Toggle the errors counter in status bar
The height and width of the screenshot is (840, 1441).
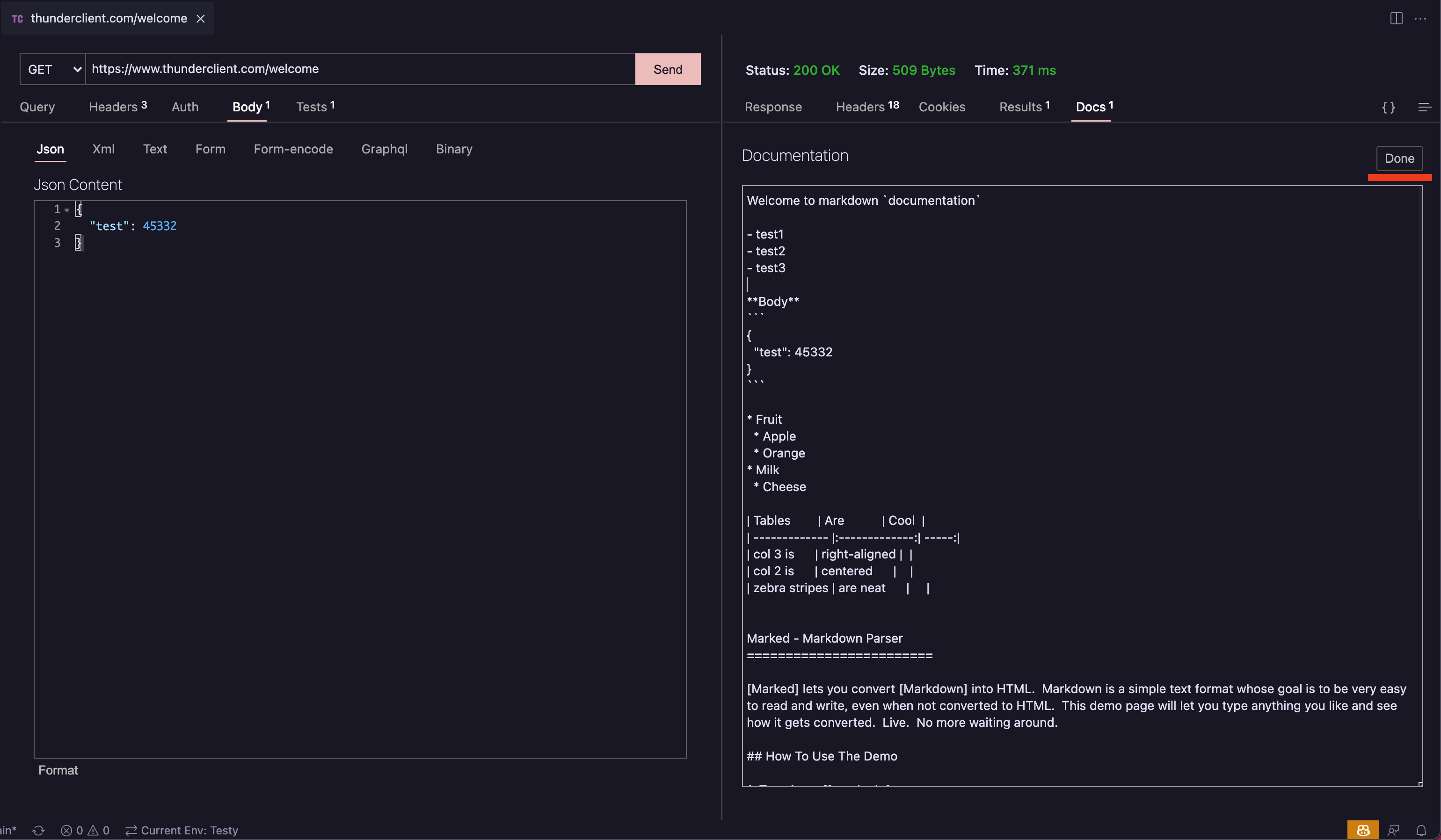pos(73,830)
